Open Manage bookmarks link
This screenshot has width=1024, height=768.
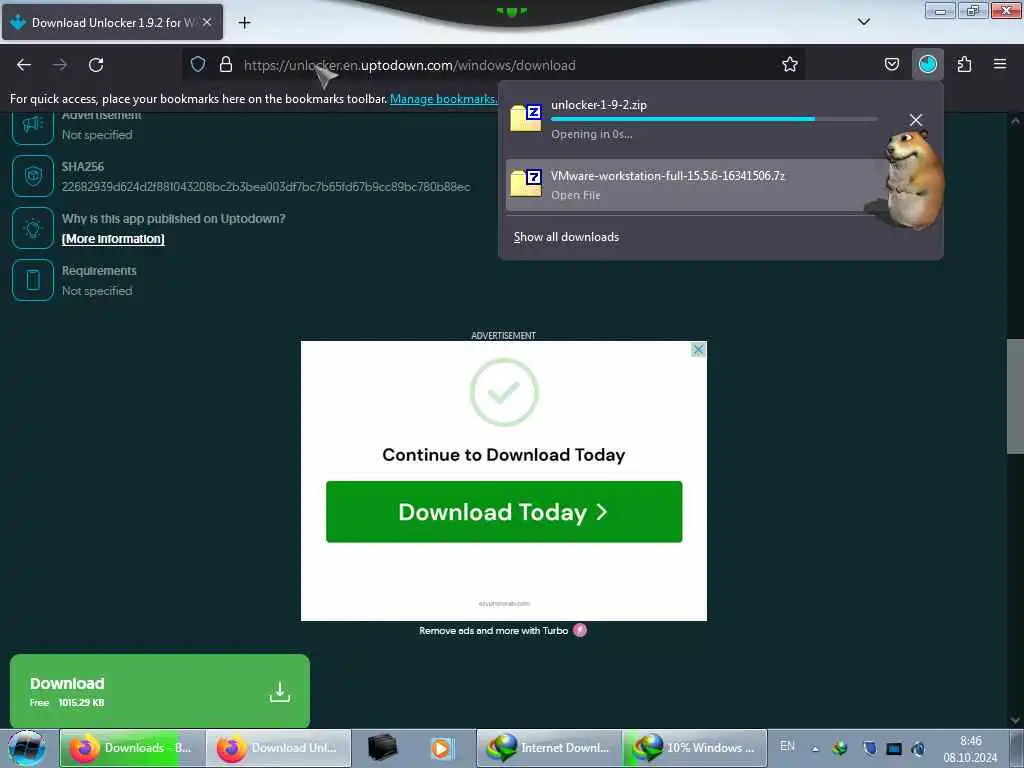[x=443, y=99]
